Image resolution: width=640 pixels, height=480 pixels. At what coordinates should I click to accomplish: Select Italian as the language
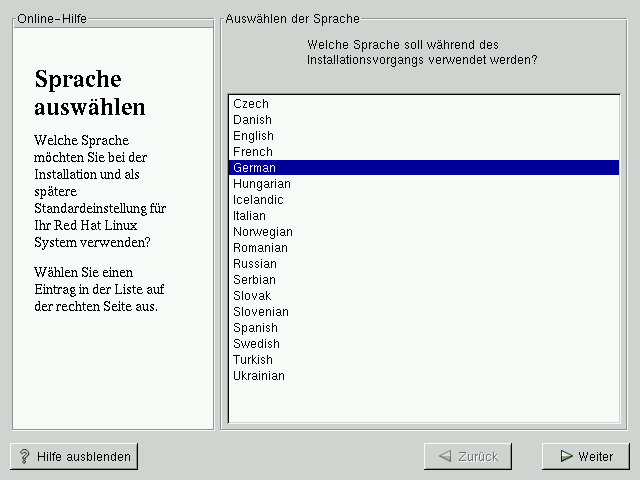(x=250, y=216)
